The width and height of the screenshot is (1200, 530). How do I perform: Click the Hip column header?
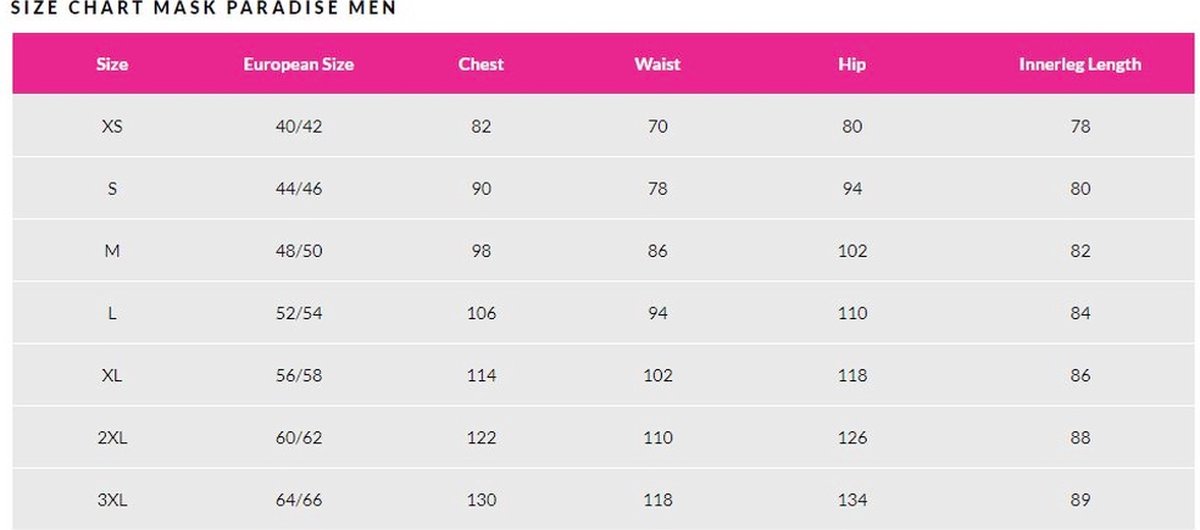pos(852,64)
